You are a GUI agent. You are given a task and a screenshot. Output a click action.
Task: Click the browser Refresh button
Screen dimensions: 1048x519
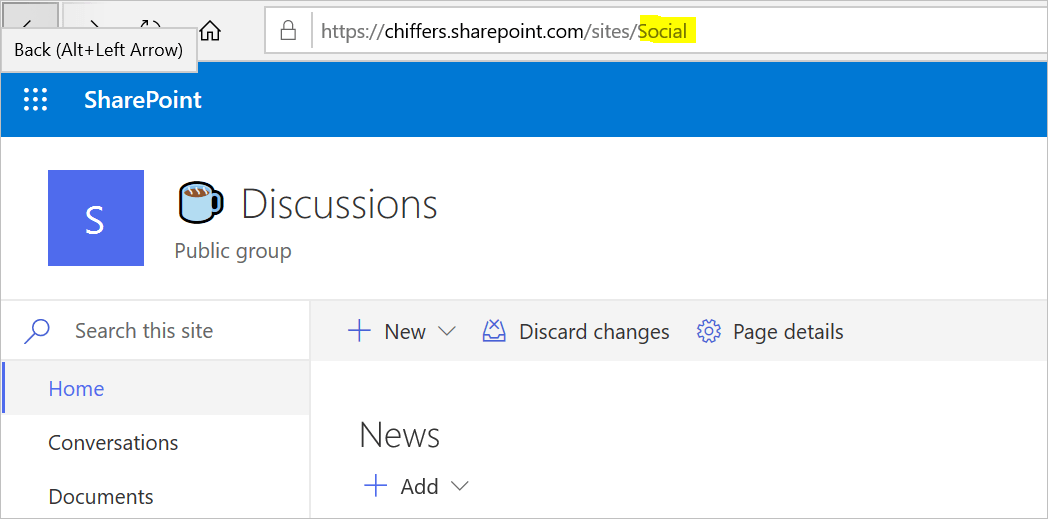(x=151, y=24)
